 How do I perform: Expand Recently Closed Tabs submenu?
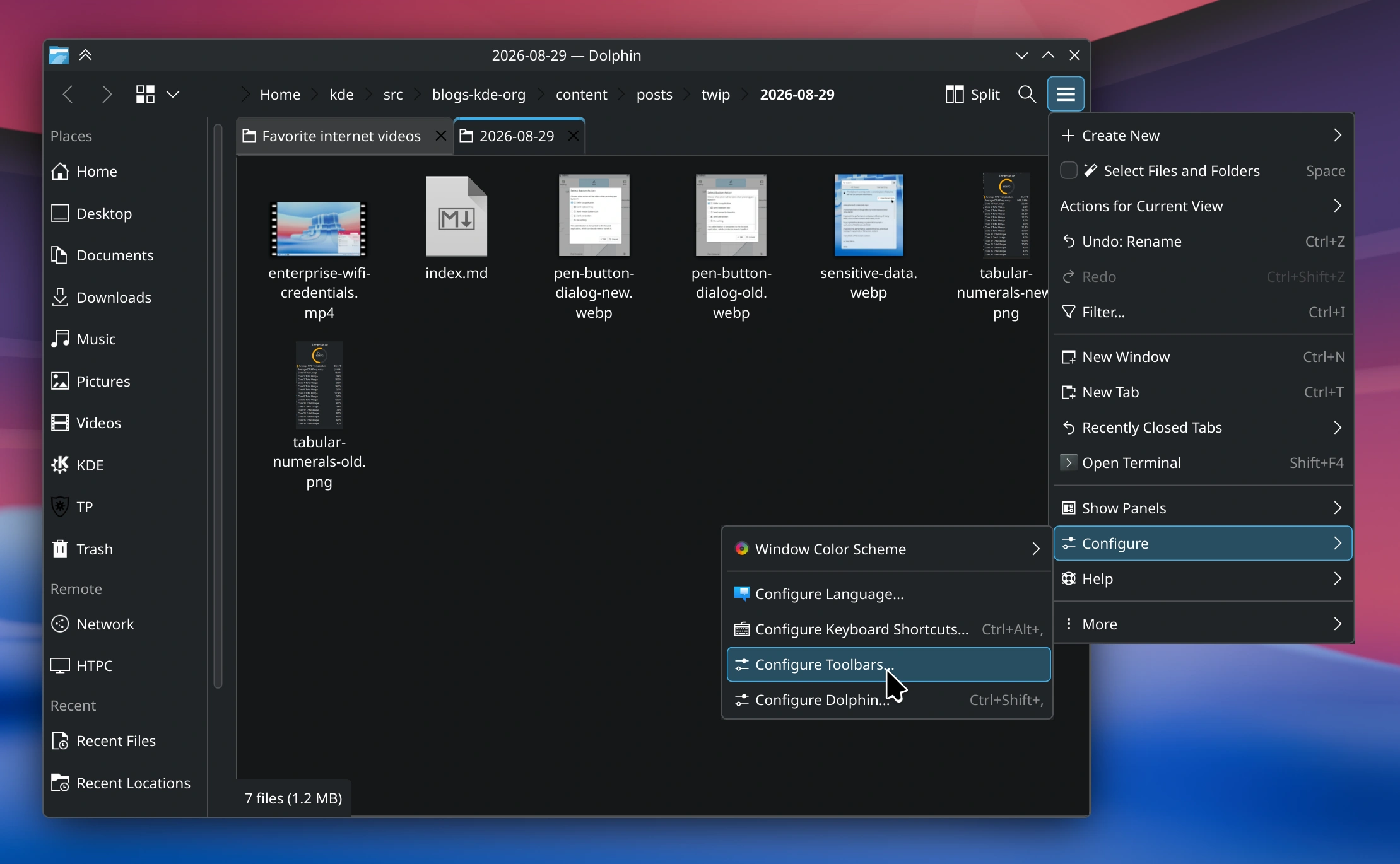(x=1203, y=428)
